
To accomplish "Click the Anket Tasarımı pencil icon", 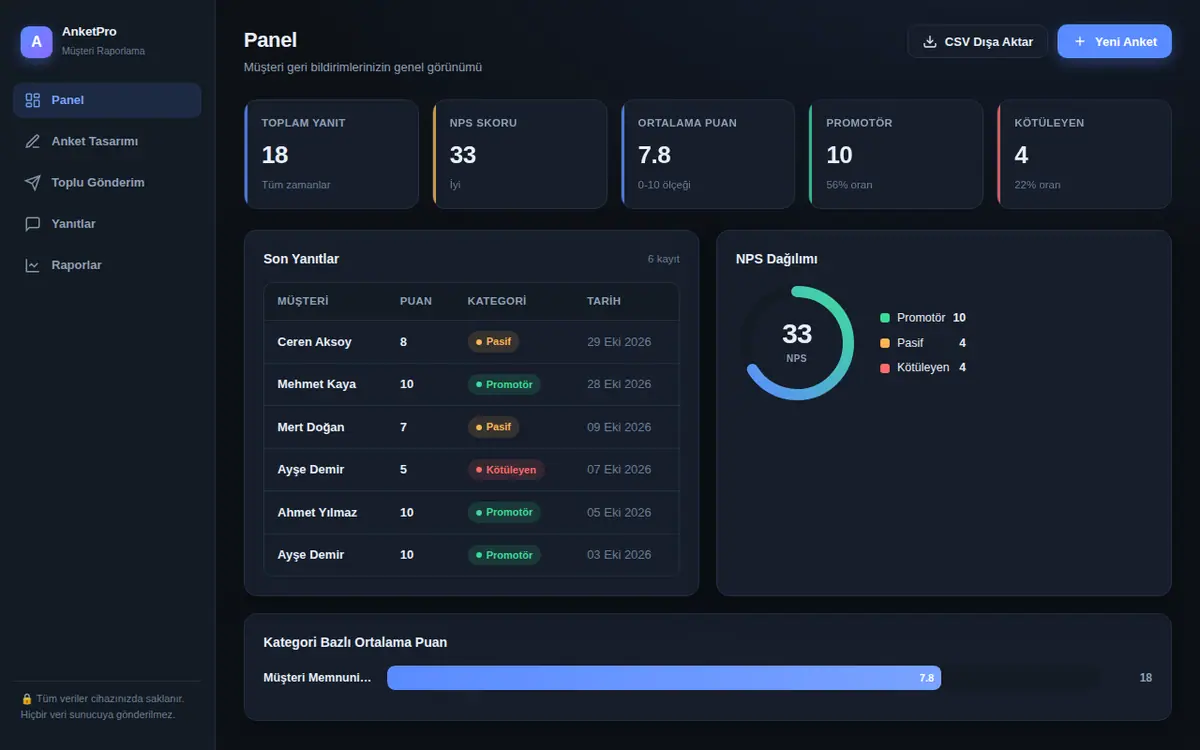I will 33,141.
